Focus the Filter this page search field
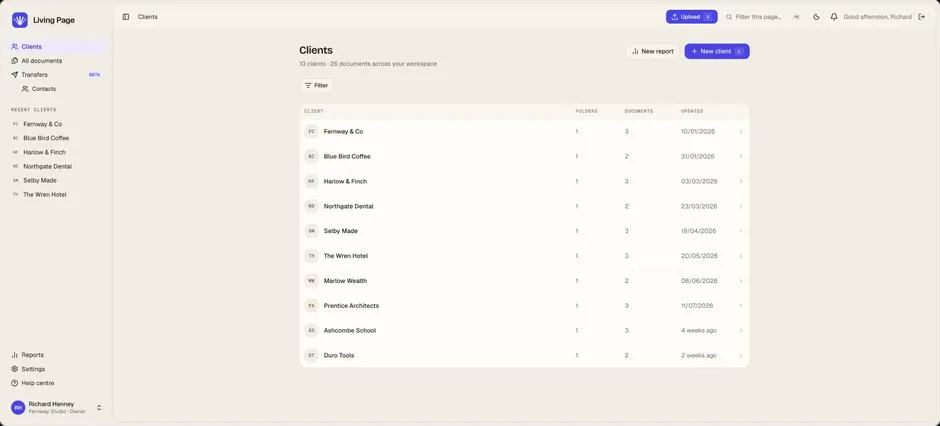 coord(763,17)
